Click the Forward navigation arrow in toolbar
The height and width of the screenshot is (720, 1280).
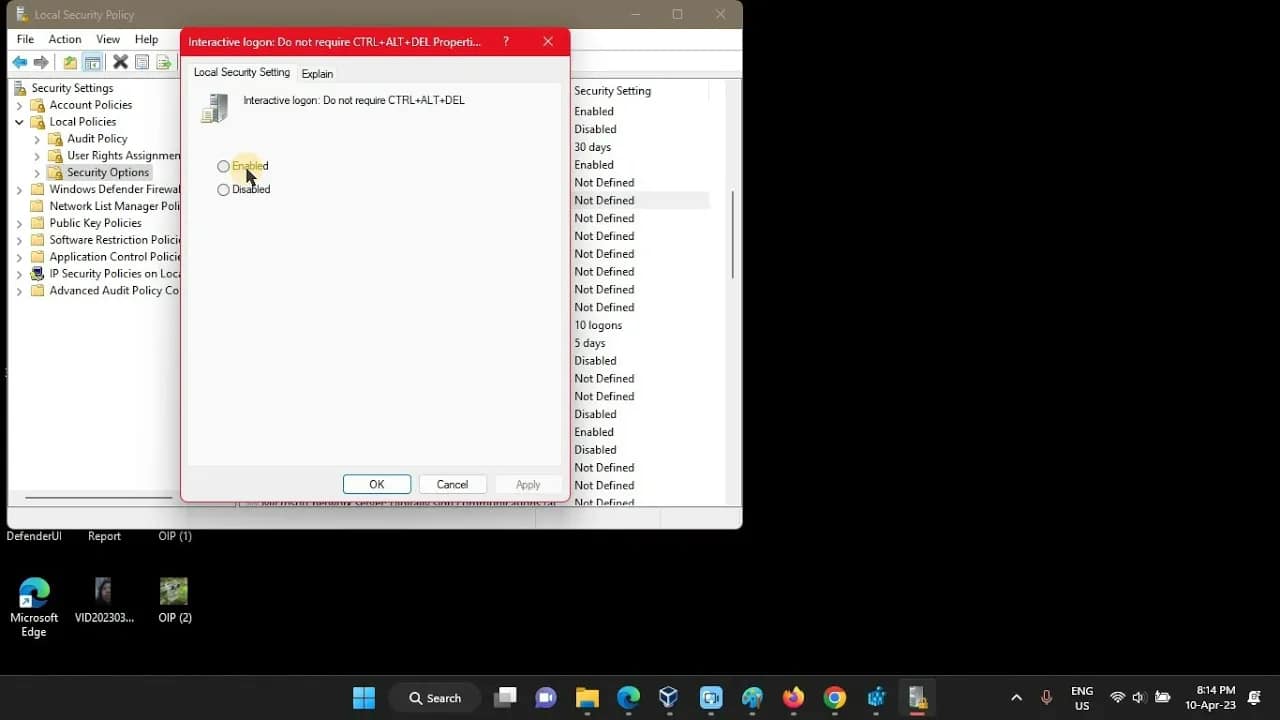click(x=41, y=62)
